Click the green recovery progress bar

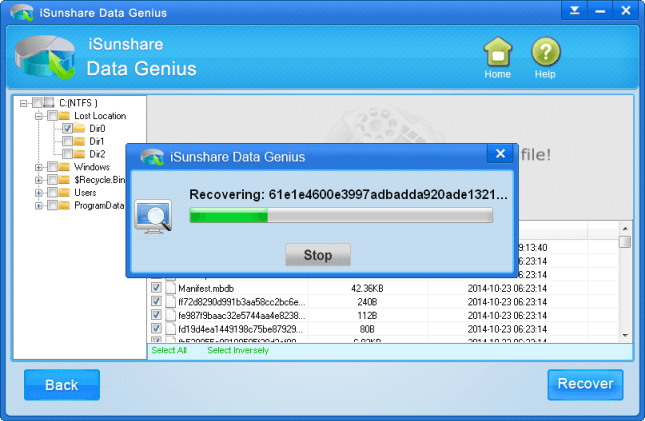341,215
